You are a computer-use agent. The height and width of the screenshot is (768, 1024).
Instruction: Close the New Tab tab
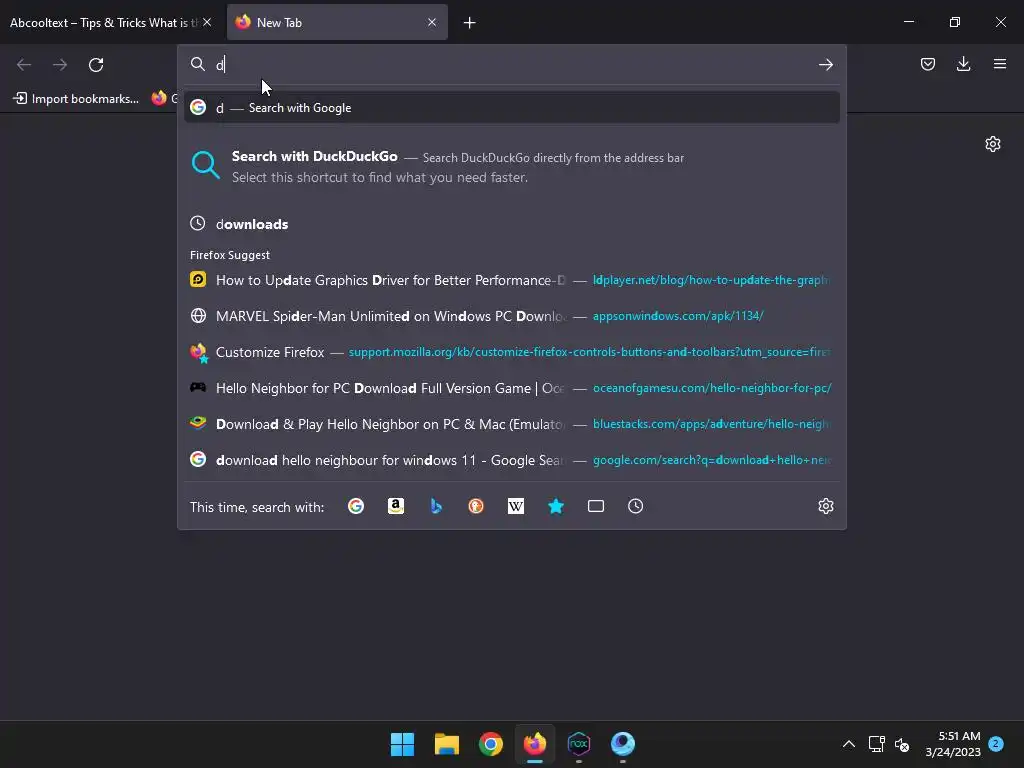click(x=432, y=22)
